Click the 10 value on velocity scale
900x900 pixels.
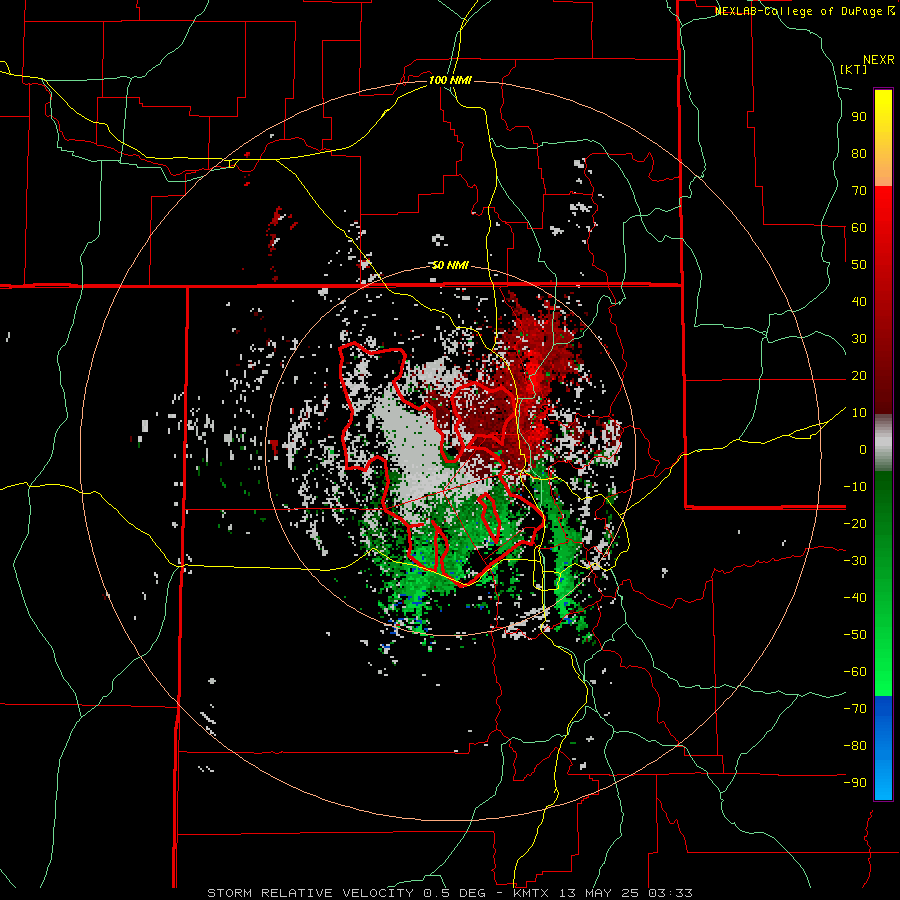(x=859, y=413)
